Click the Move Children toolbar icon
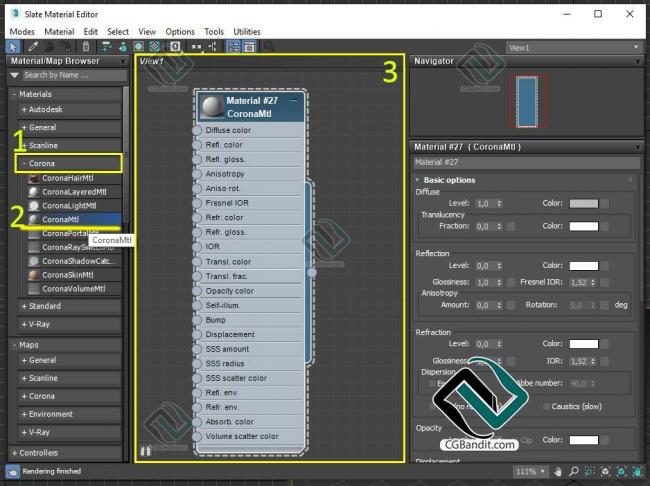Viewport: 650px width, 486px height. coord(106,47)
